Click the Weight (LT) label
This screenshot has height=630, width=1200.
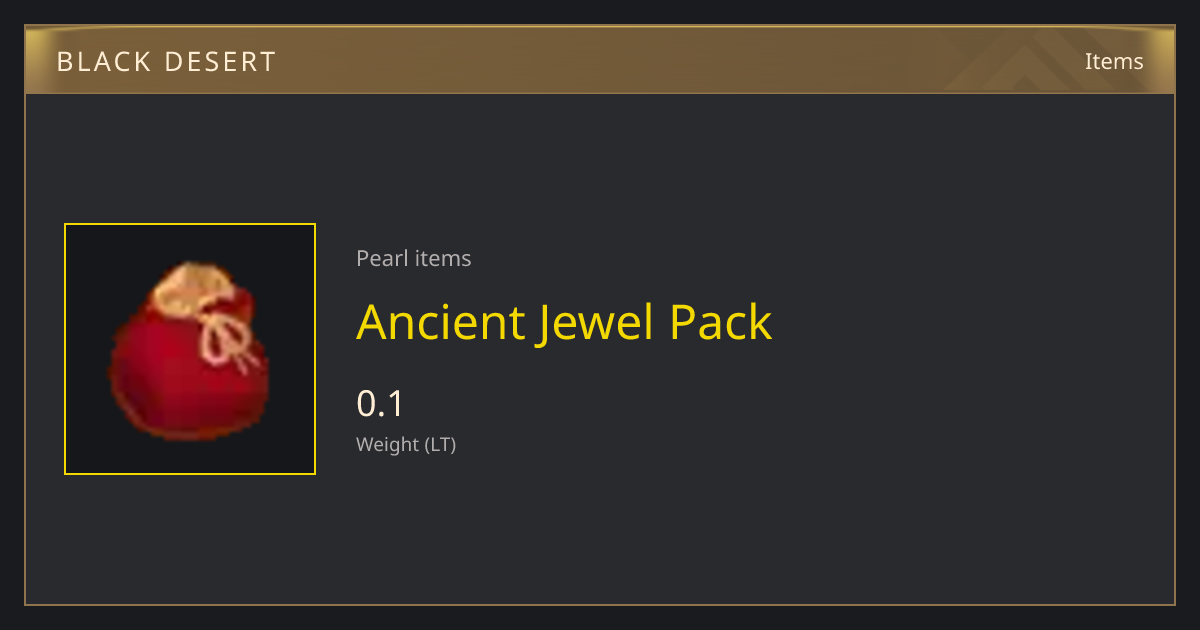click(x=406, y=445)
